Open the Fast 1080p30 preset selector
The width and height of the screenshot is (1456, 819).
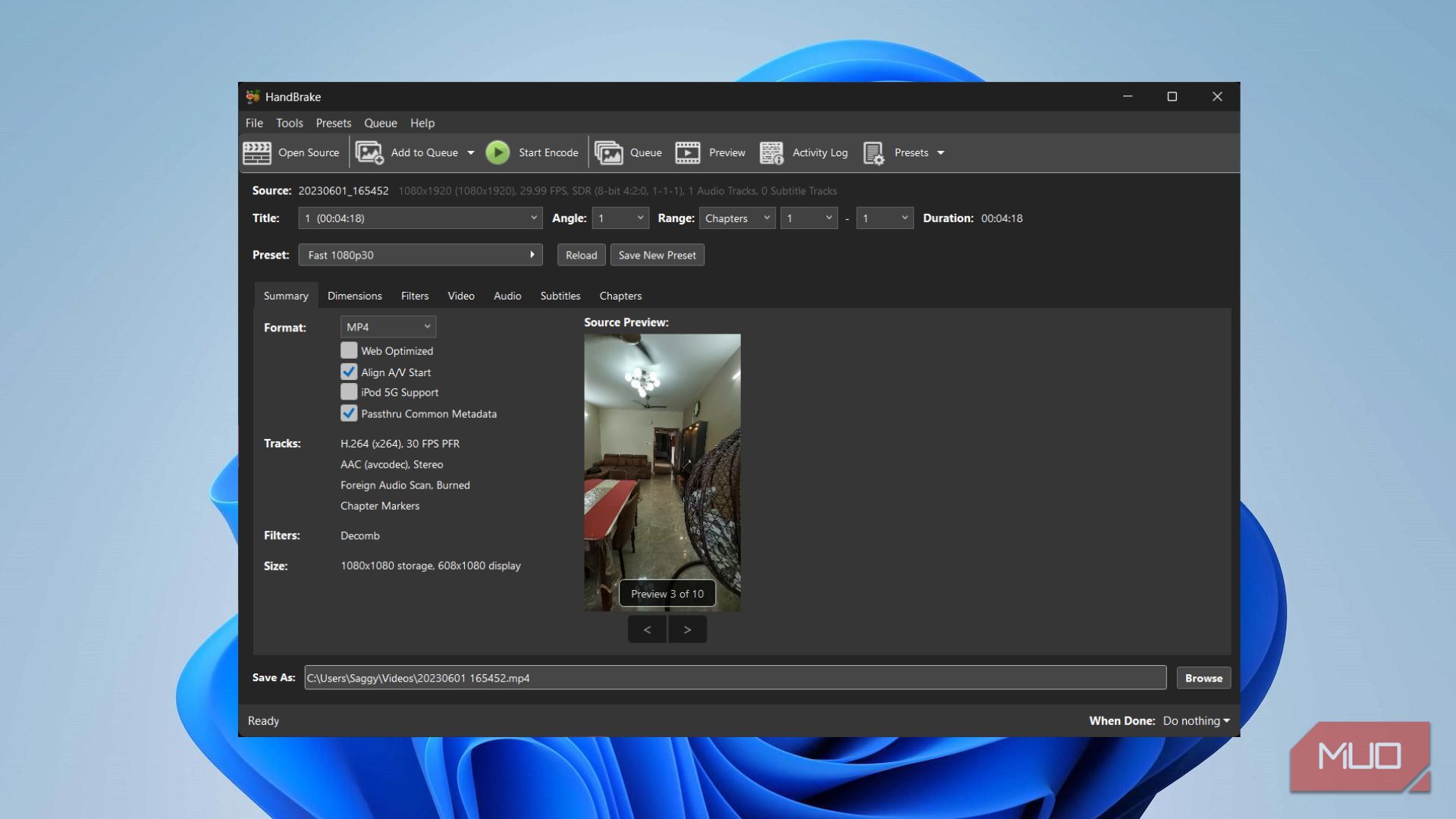pyautogui.click(x=420, y=255)
